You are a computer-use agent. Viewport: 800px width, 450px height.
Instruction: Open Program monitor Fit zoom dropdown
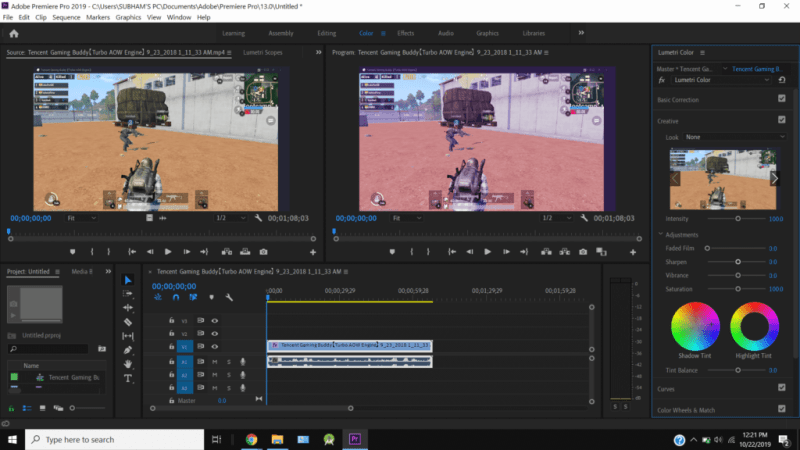(x=407, y=218)
